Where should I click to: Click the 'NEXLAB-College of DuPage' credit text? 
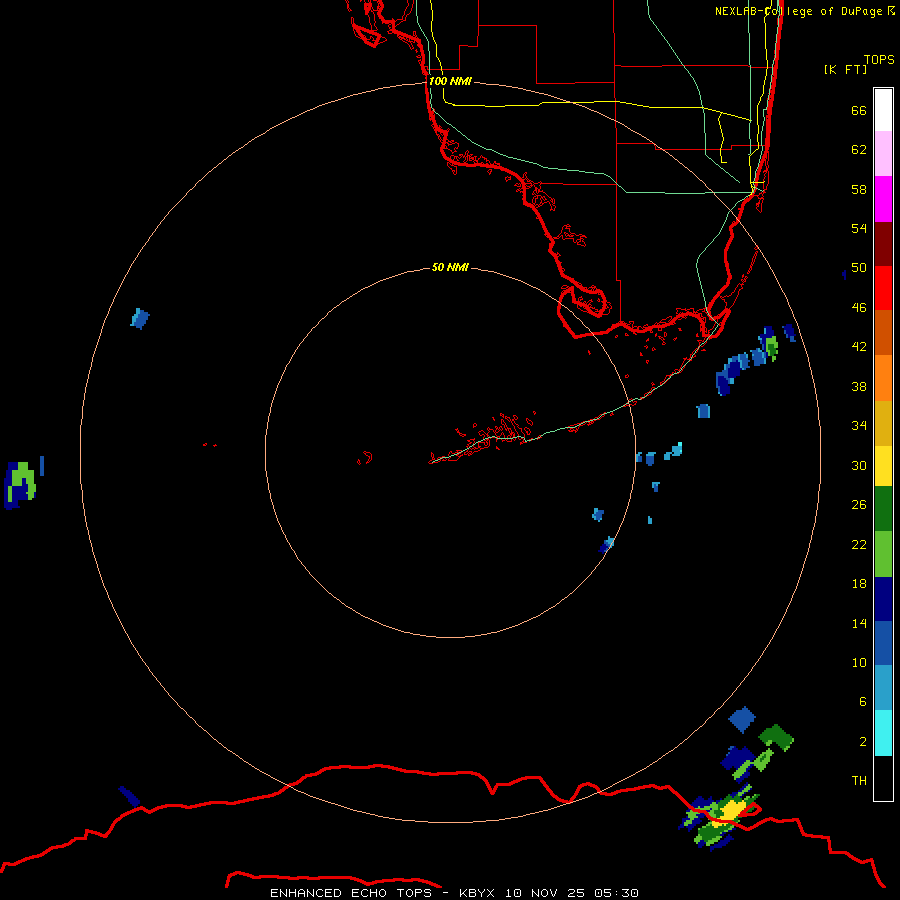click(798, 11)
